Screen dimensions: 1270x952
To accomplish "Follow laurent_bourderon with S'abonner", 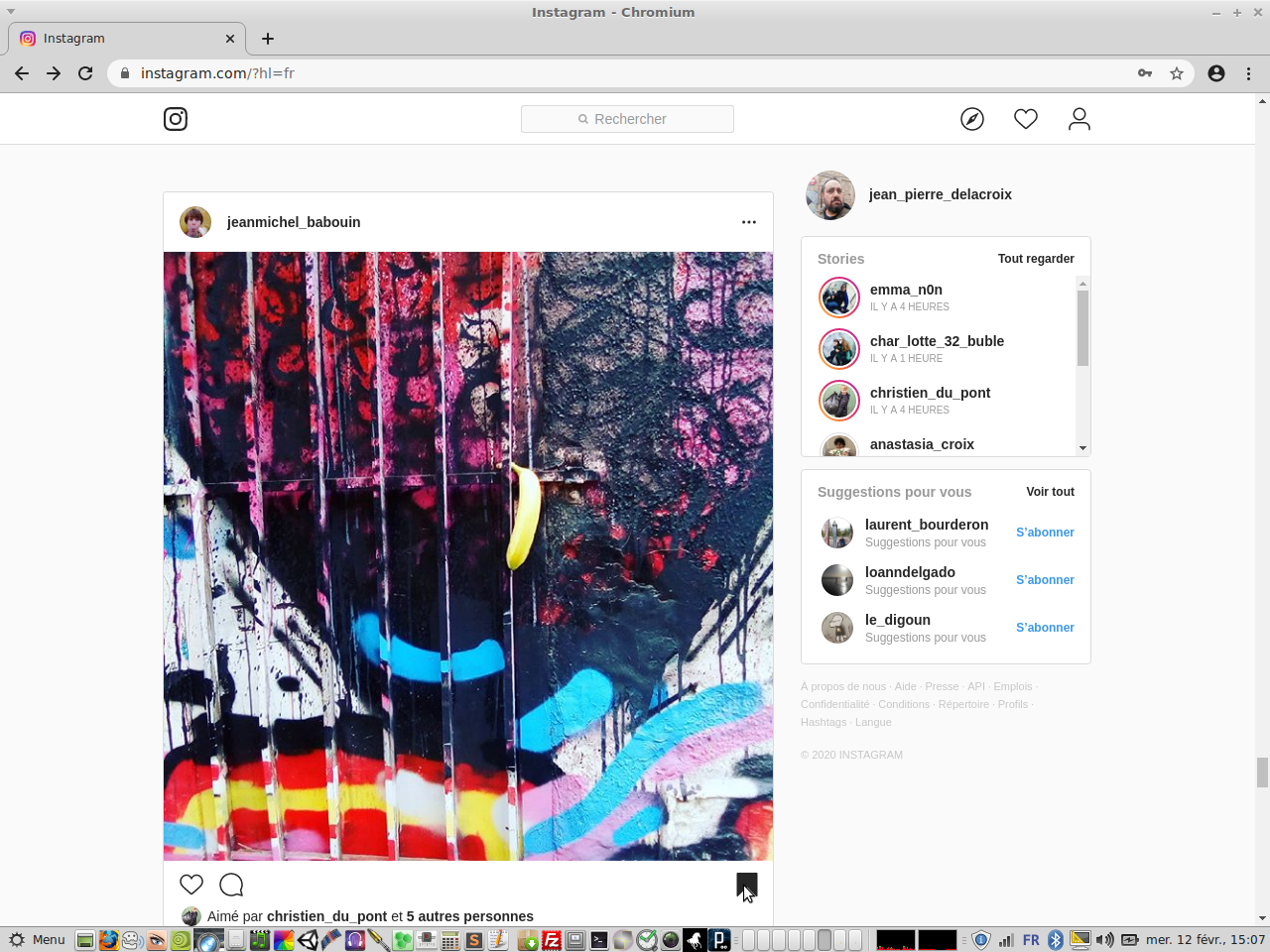I will click(1045, 533).
